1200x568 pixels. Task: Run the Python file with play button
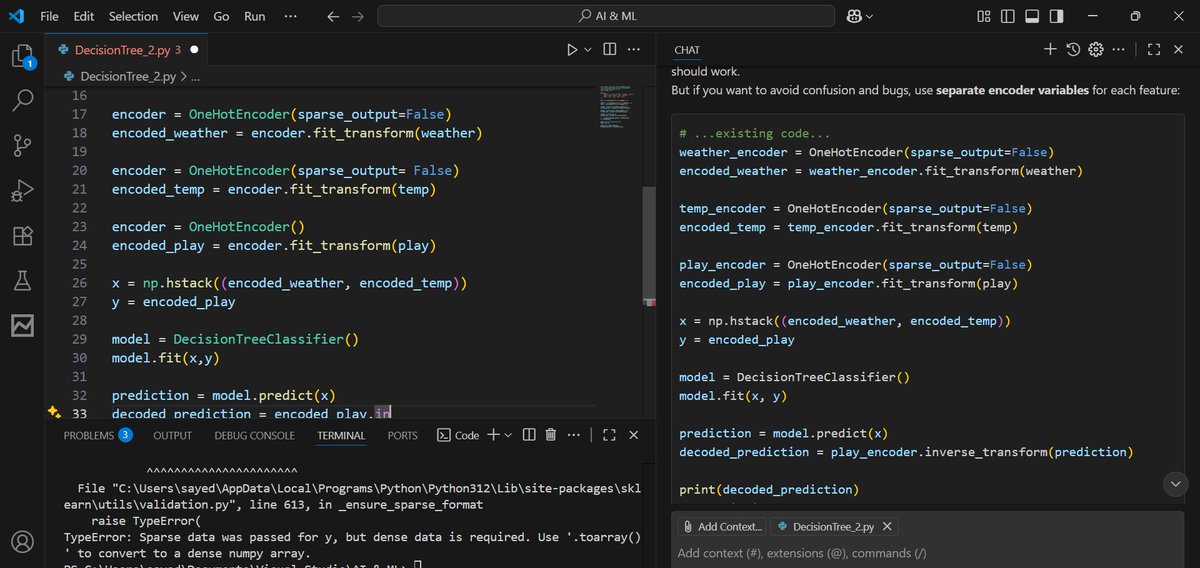[x=572, y=49]
